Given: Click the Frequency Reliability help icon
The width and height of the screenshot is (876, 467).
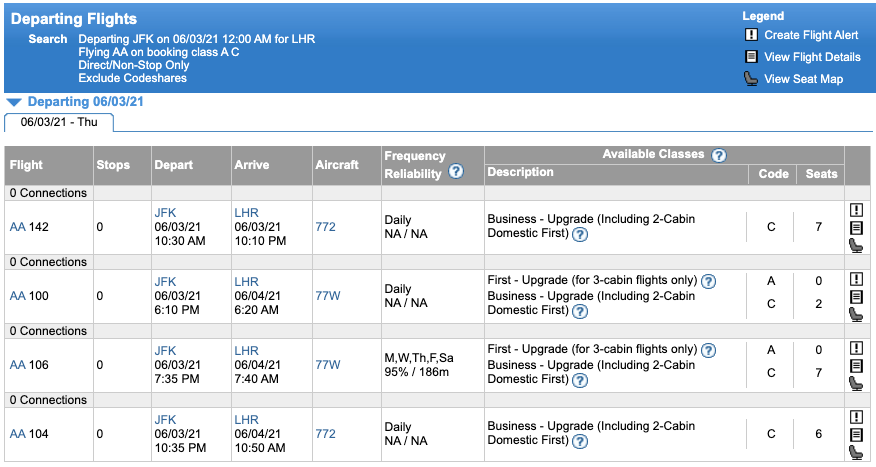Looking at the screenshot, I should click(456, 171).
